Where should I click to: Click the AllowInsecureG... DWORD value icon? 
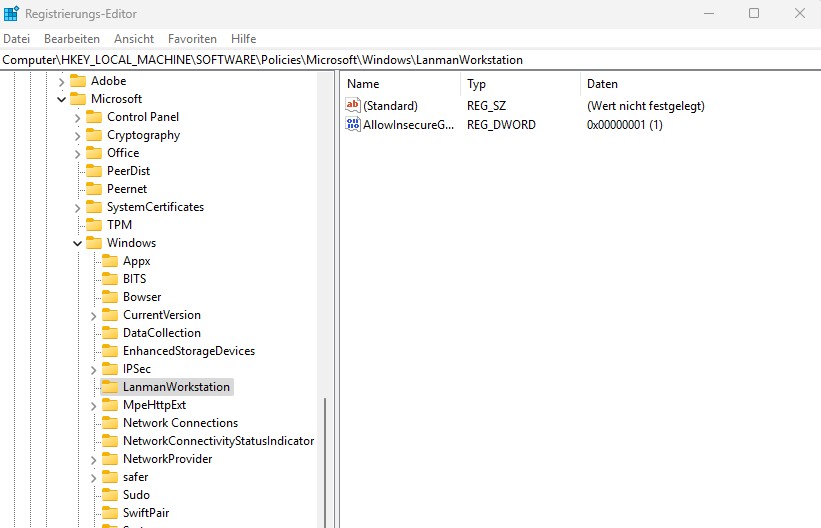[352, 125]
